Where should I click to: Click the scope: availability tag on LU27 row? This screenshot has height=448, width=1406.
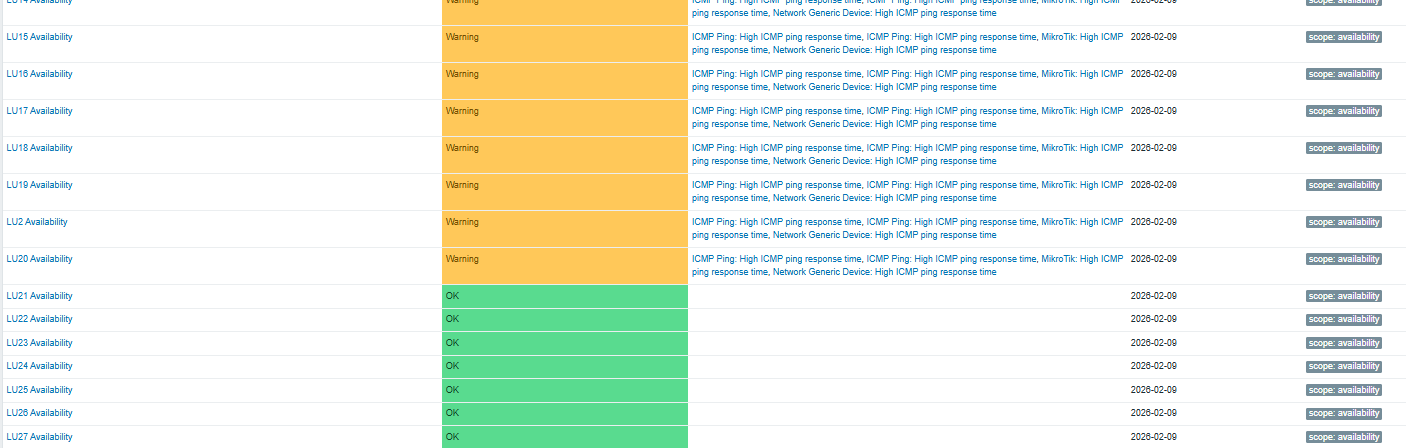pyautogui.click(x=1343, y=437)
